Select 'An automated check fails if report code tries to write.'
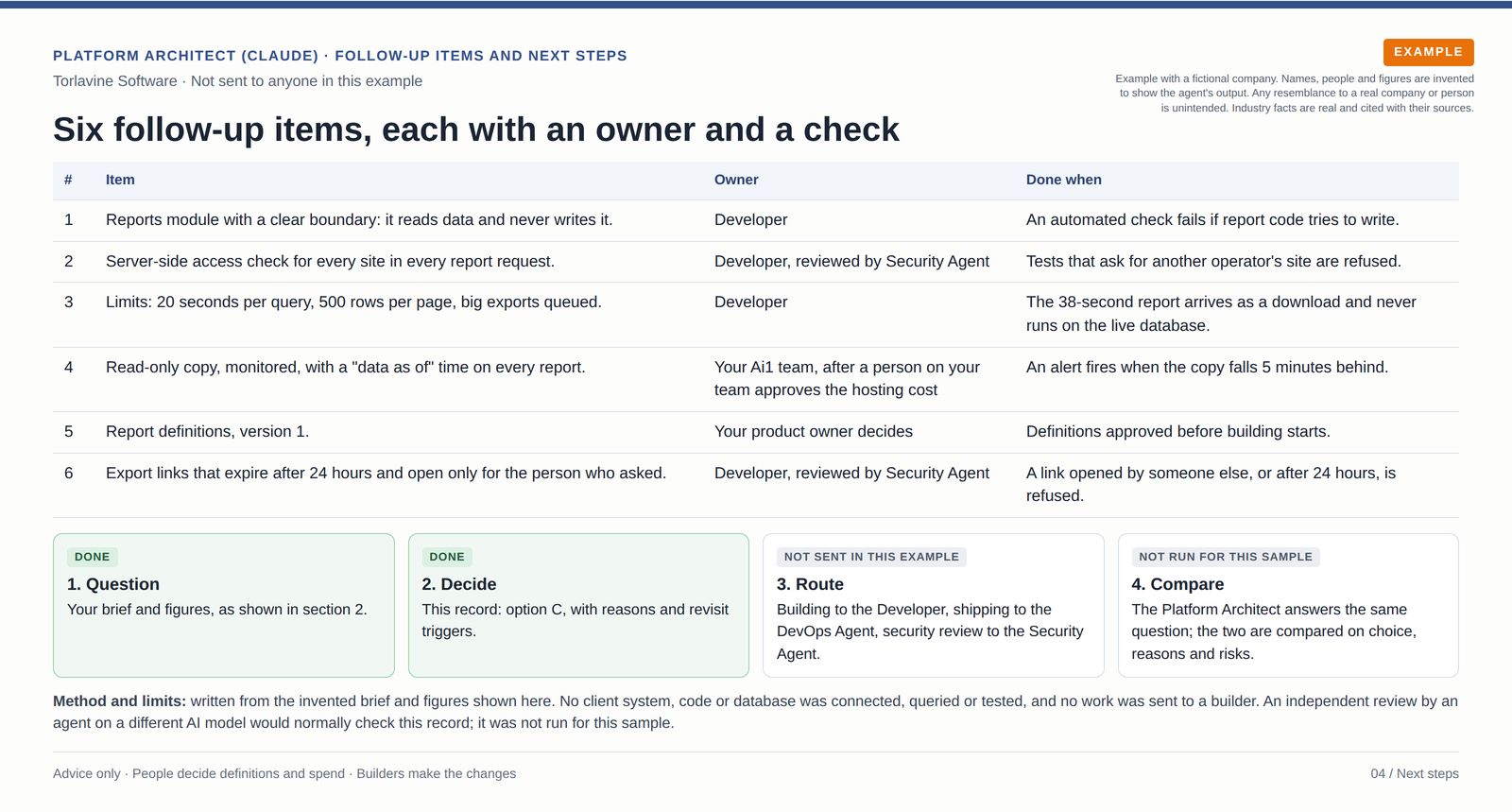Viewport: 1512px width, 812px height. click(x=1212, y=219)
